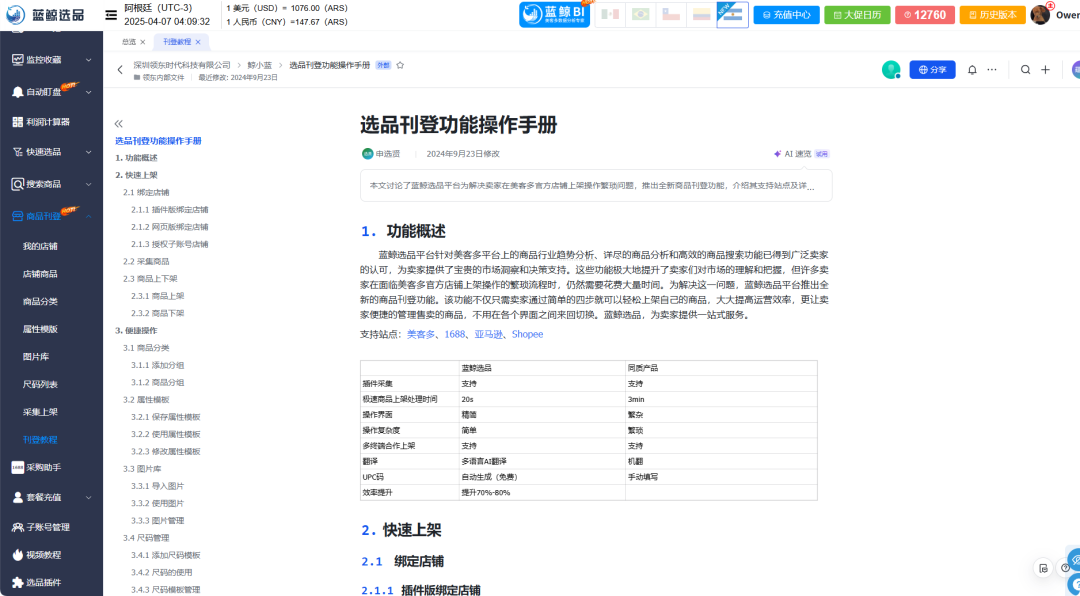
Task: Open 尺码列表 submenu item
Action: 40,384
